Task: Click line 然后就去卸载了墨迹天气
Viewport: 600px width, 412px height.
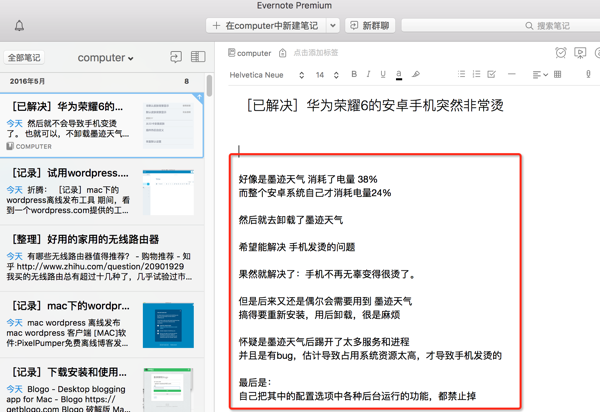Action: 291,220
